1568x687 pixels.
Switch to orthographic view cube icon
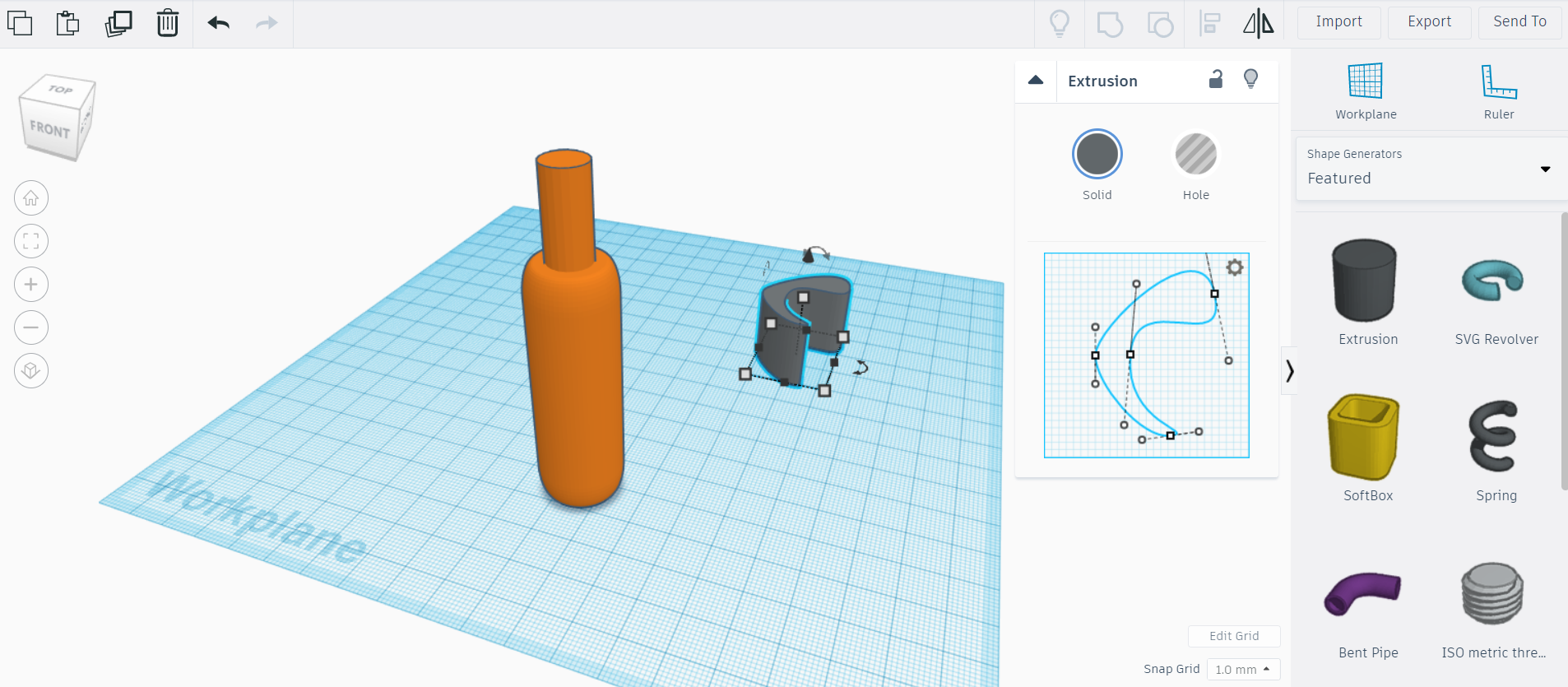click(31, 371)
